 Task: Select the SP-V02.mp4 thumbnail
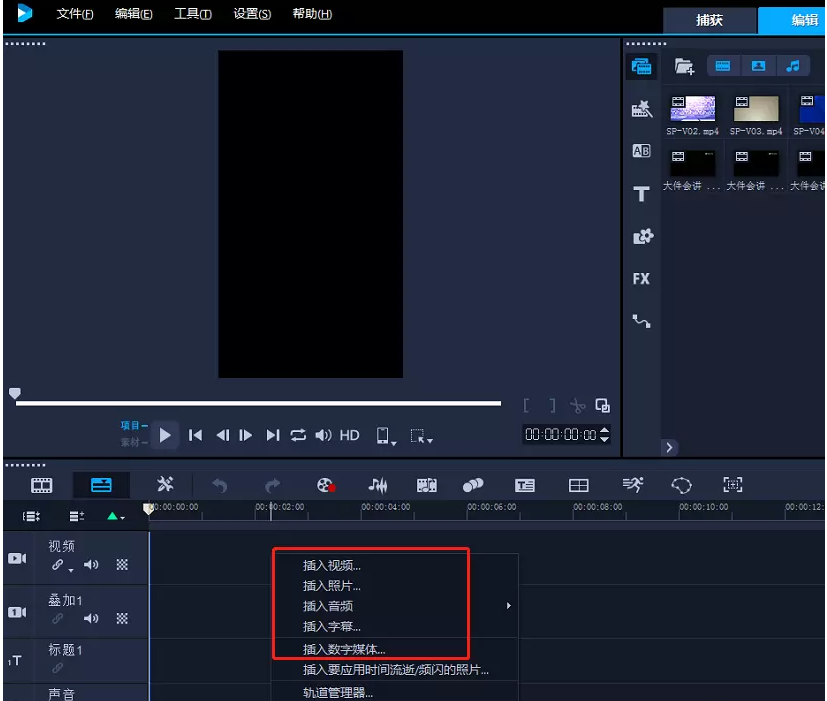click(x=692, y=109)
